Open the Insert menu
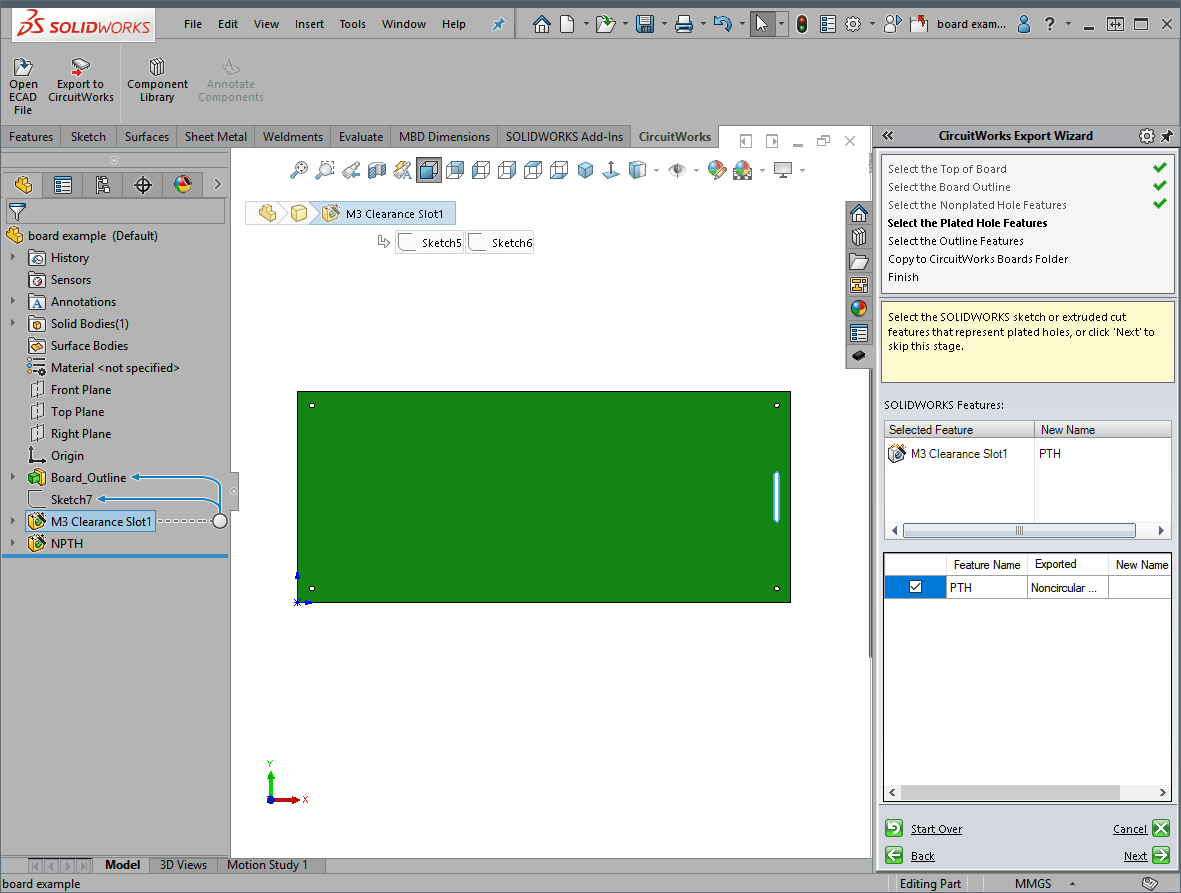 (x=310, y=24)
